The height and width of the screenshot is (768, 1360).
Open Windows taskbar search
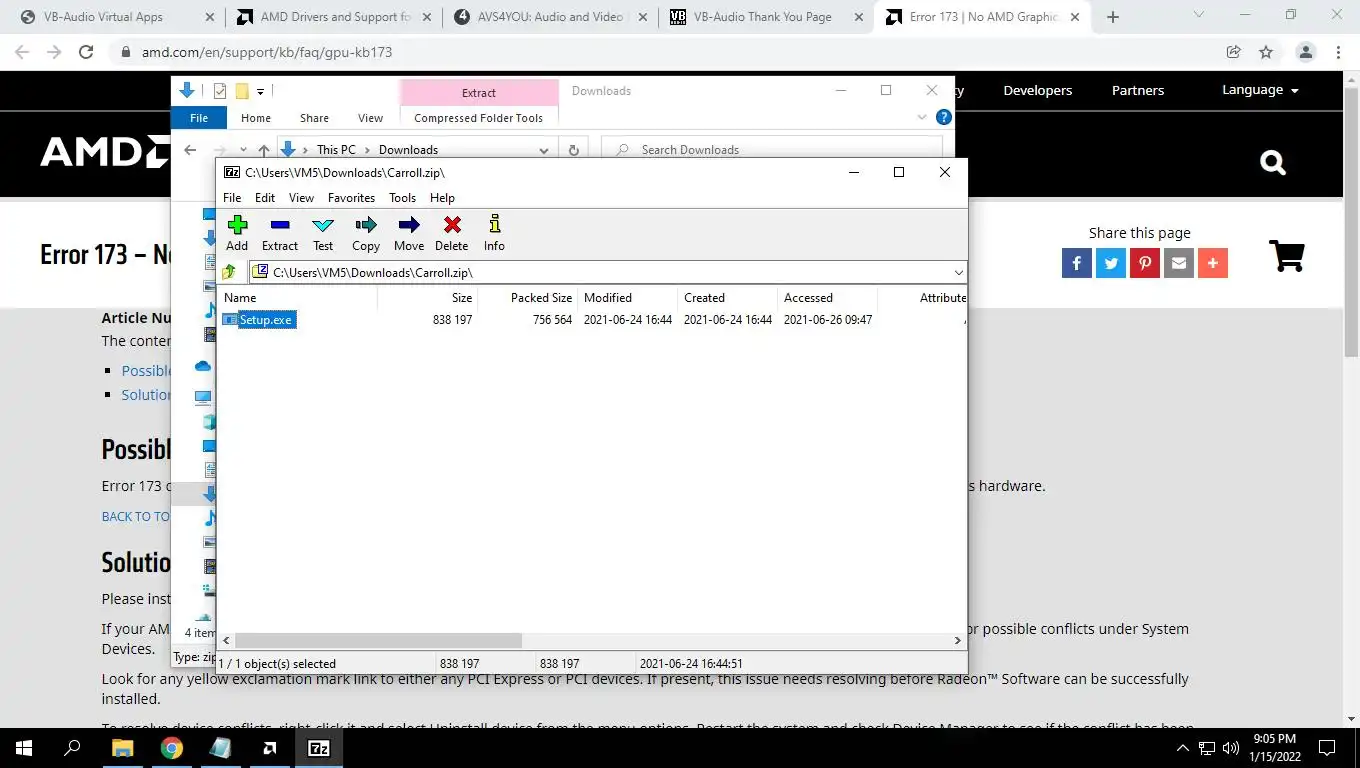pos(72,748)
